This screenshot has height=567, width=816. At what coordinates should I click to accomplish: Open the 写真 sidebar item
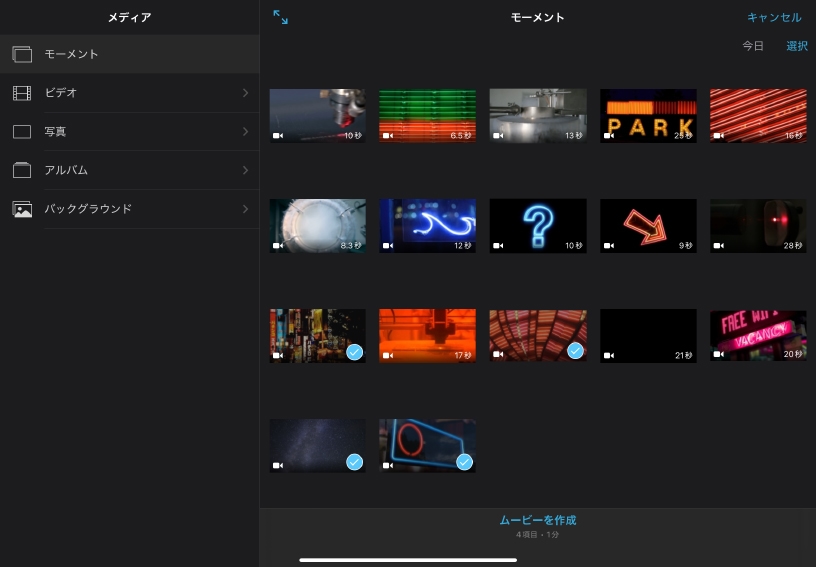click(55, 132)
